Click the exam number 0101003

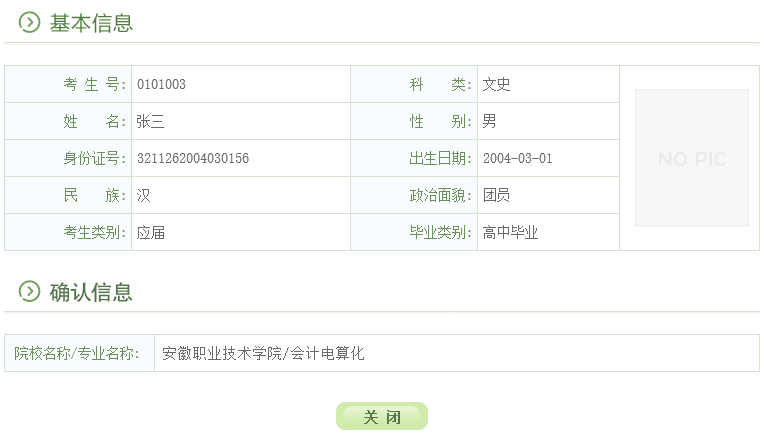point(161,85)
